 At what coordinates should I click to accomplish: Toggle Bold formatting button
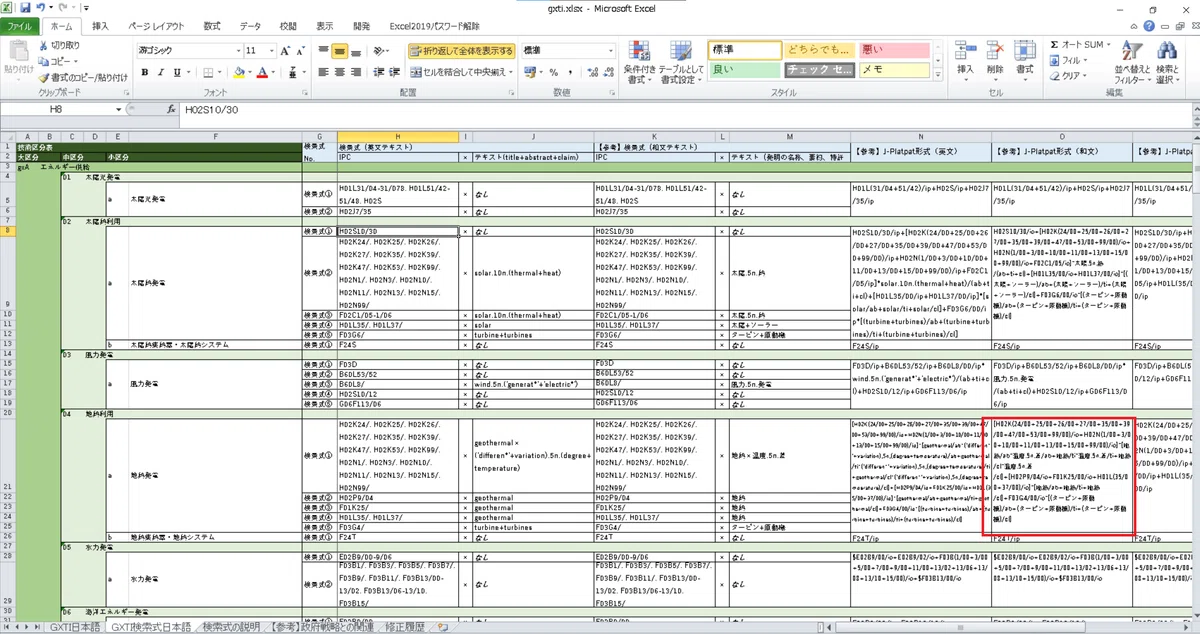[145, 72]
